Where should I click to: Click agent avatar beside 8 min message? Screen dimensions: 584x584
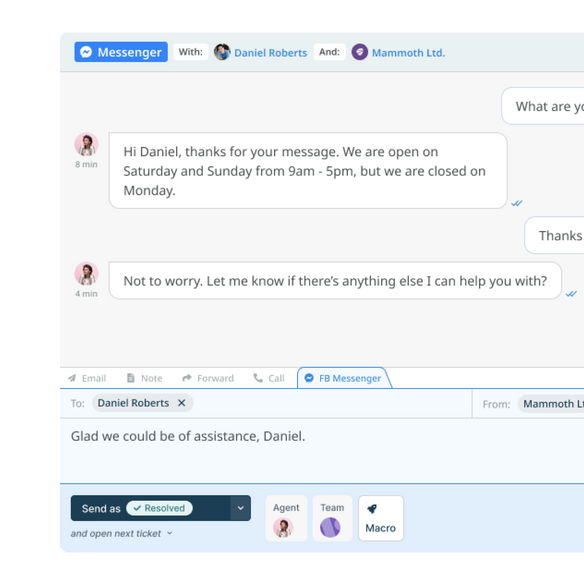86,144
